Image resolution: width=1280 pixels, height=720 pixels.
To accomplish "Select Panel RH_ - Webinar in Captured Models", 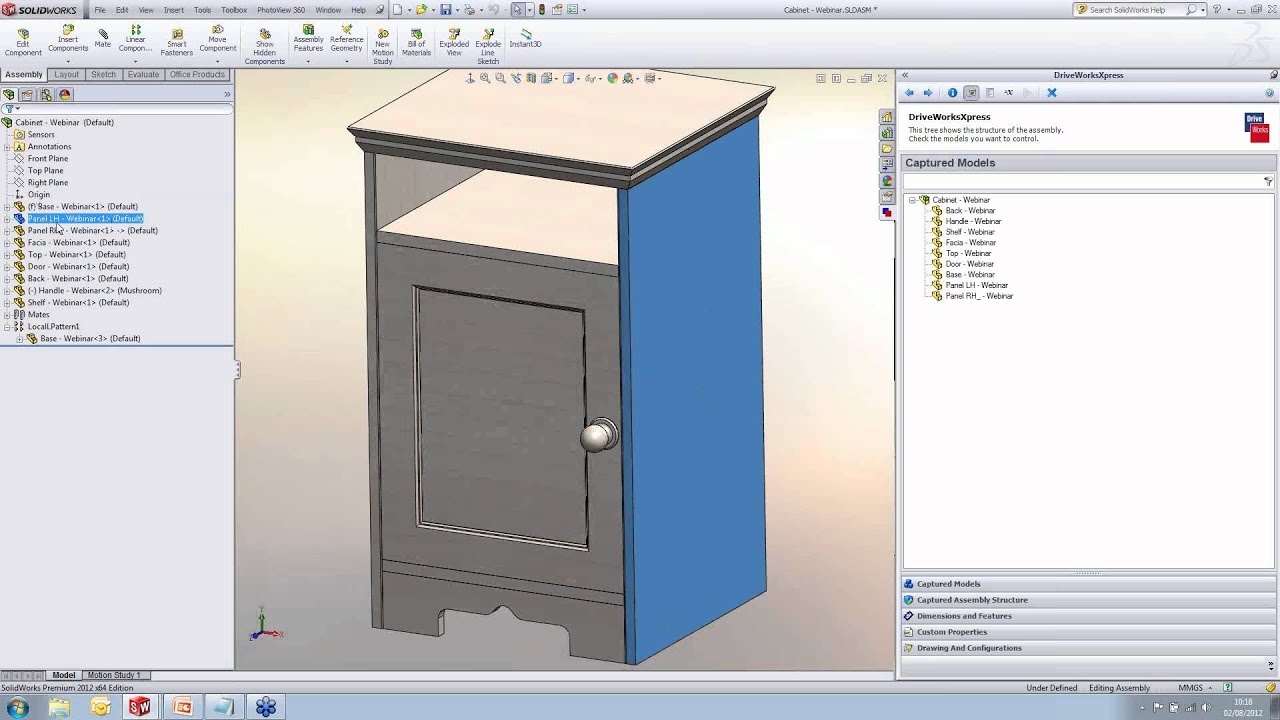I will point(979,296).
